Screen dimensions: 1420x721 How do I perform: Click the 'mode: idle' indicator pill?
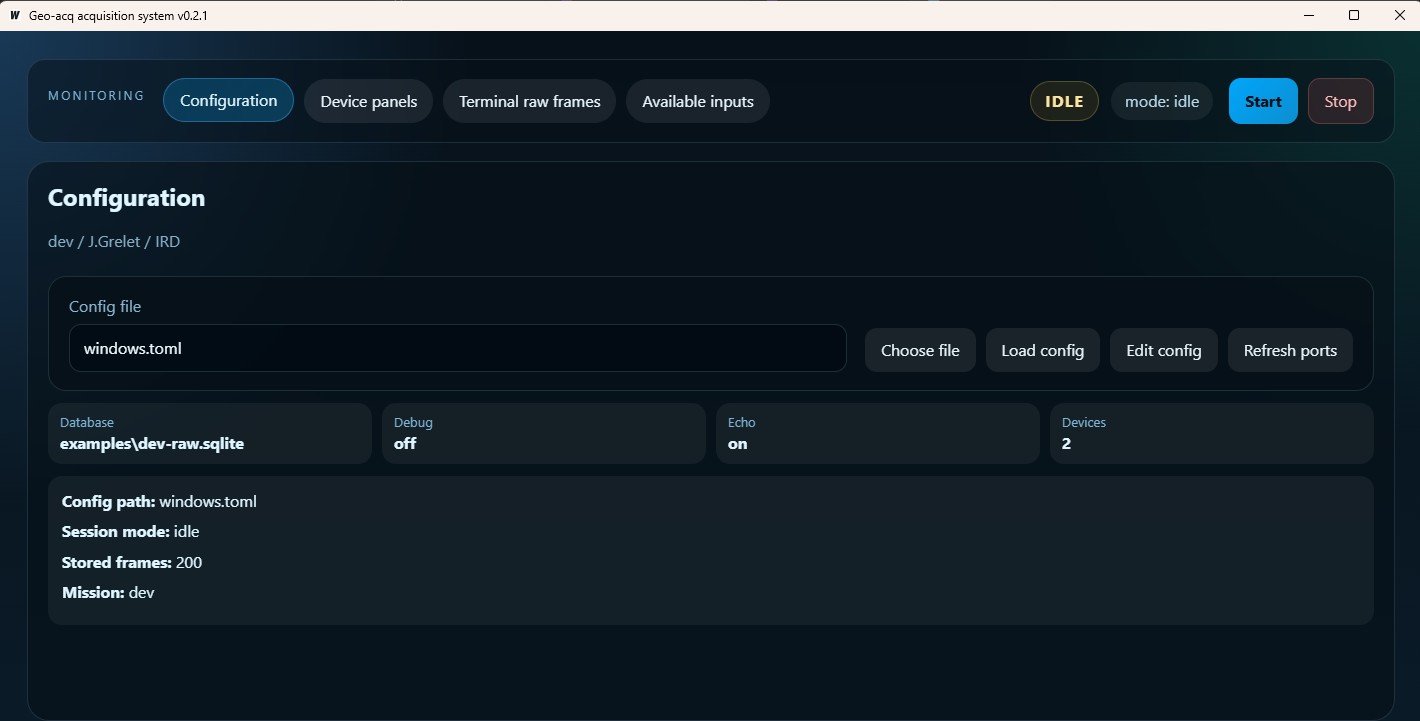point(1162,101)
